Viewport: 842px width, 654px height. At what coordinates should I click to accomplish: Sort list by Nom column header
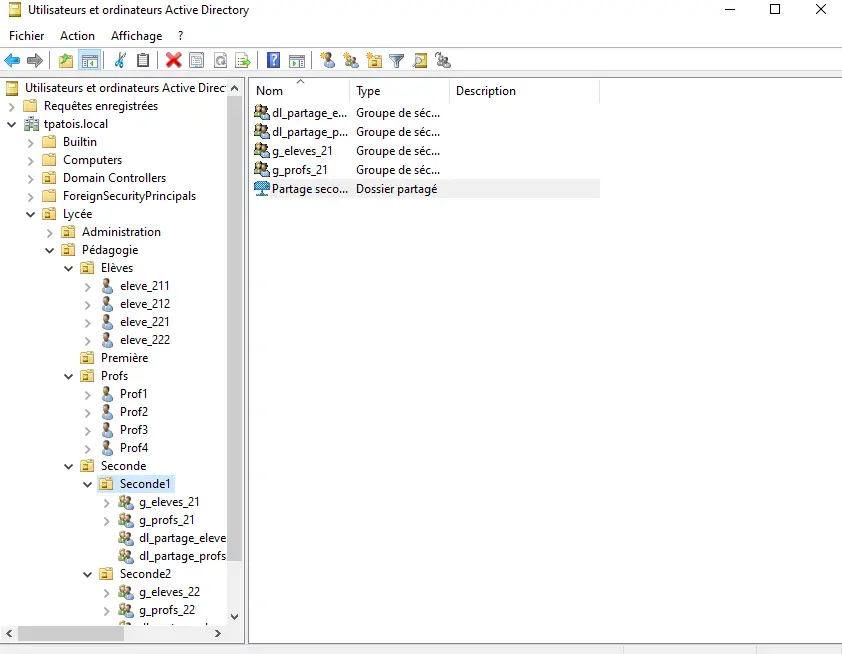[x=300, y=91]
